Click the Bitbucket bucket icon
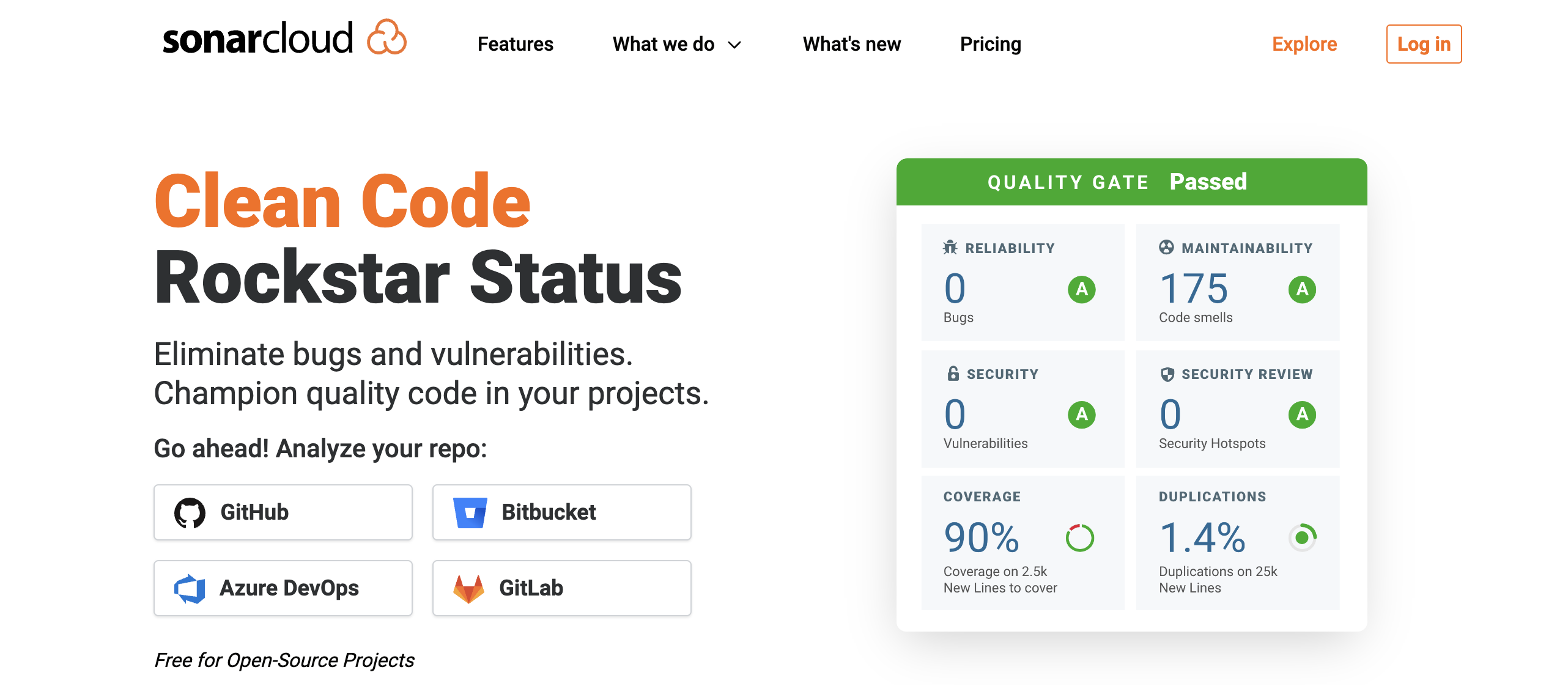Viewport: 1568px width, 697px height. point(470,512)
